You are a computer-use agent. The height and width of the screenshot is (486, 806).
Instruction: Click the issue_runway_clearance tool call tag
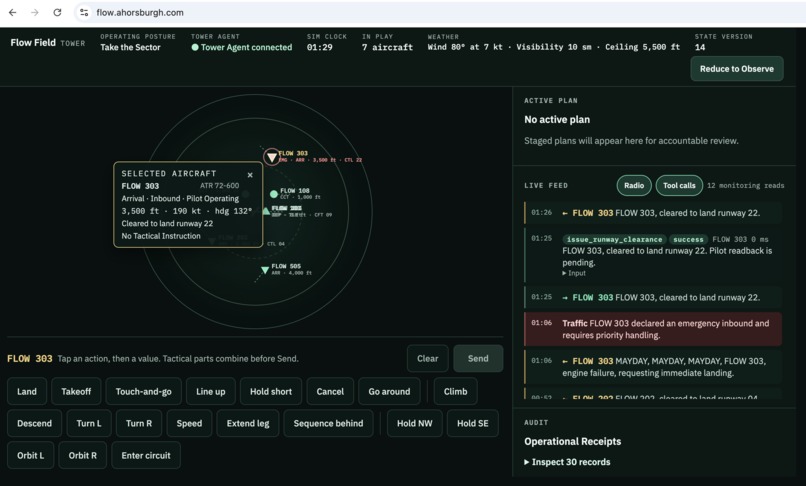pyautogui.click(x=614, y=239)
